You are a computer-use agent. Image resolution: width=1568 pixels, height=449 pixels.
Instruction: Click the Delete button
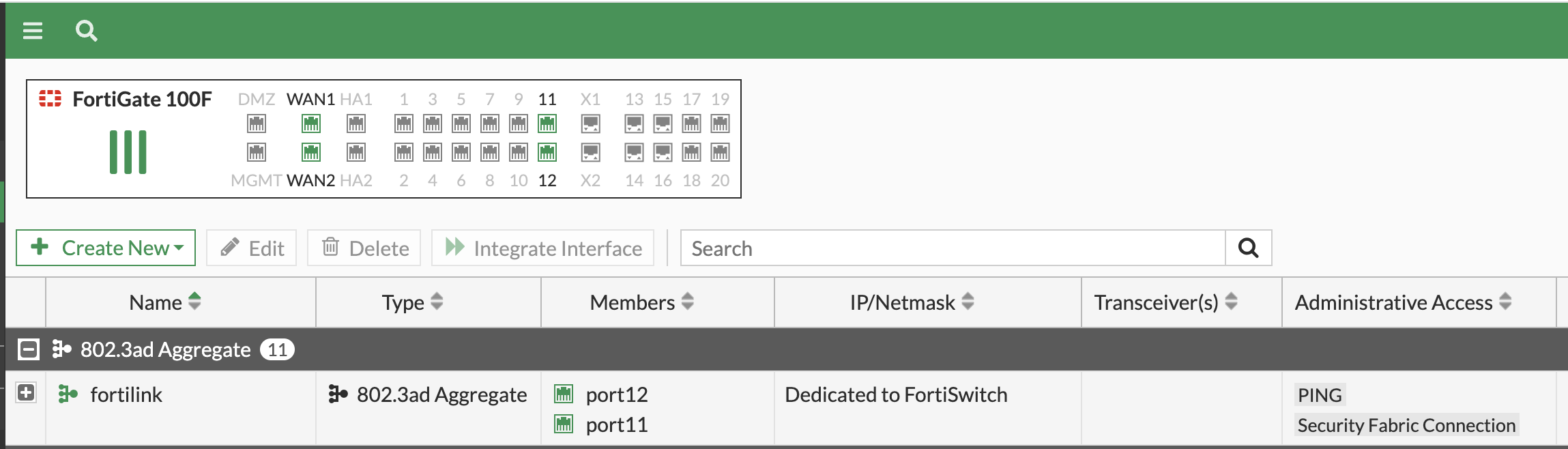click(364, 248)
